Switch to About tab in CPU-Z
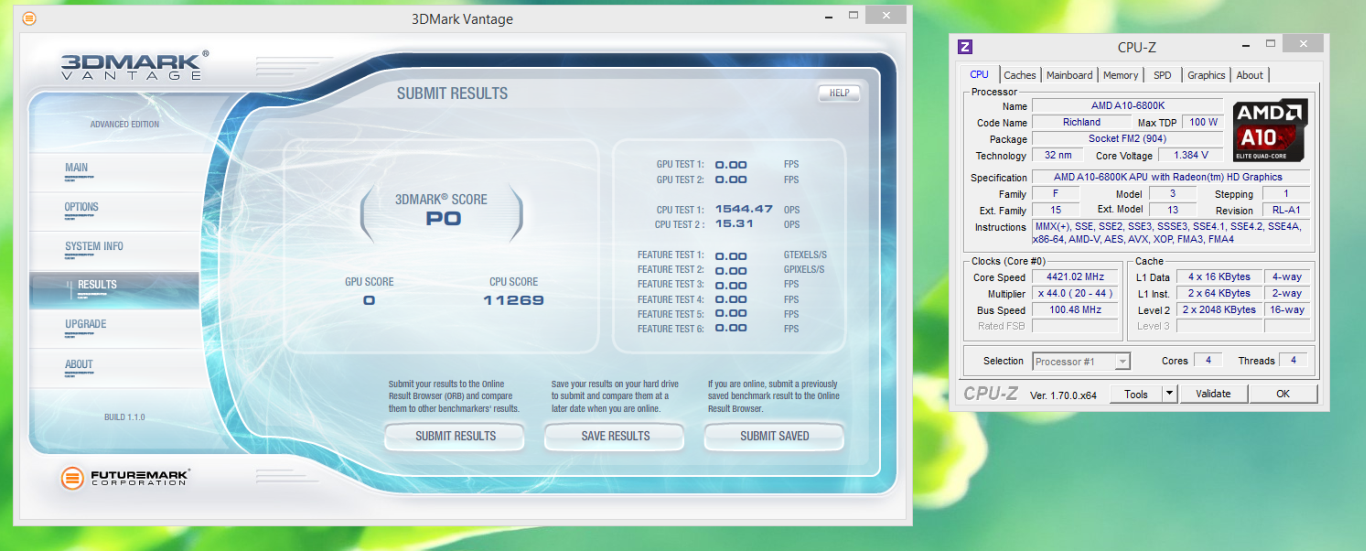The height and width of the screenshot is (551, 1366). (x=1250, y=75)
